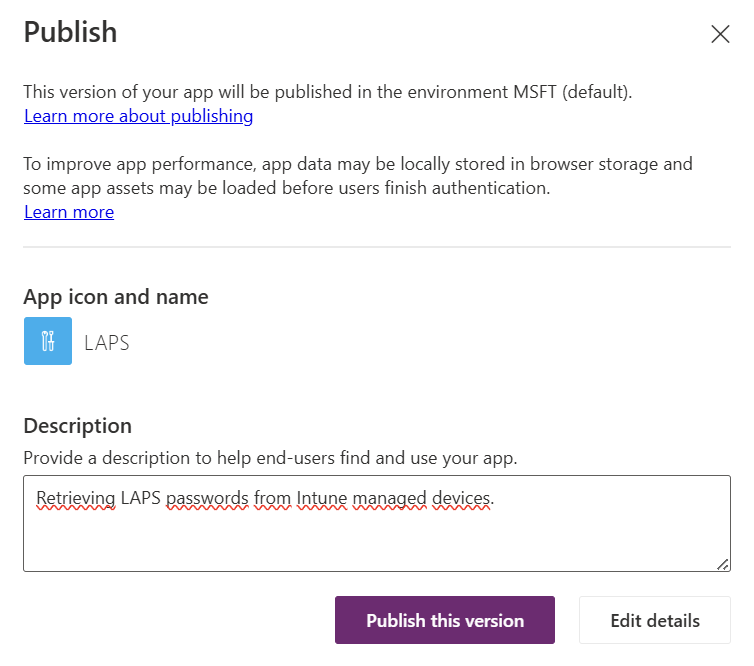
Task: Click the LAPS app name label
Action: 107,342
